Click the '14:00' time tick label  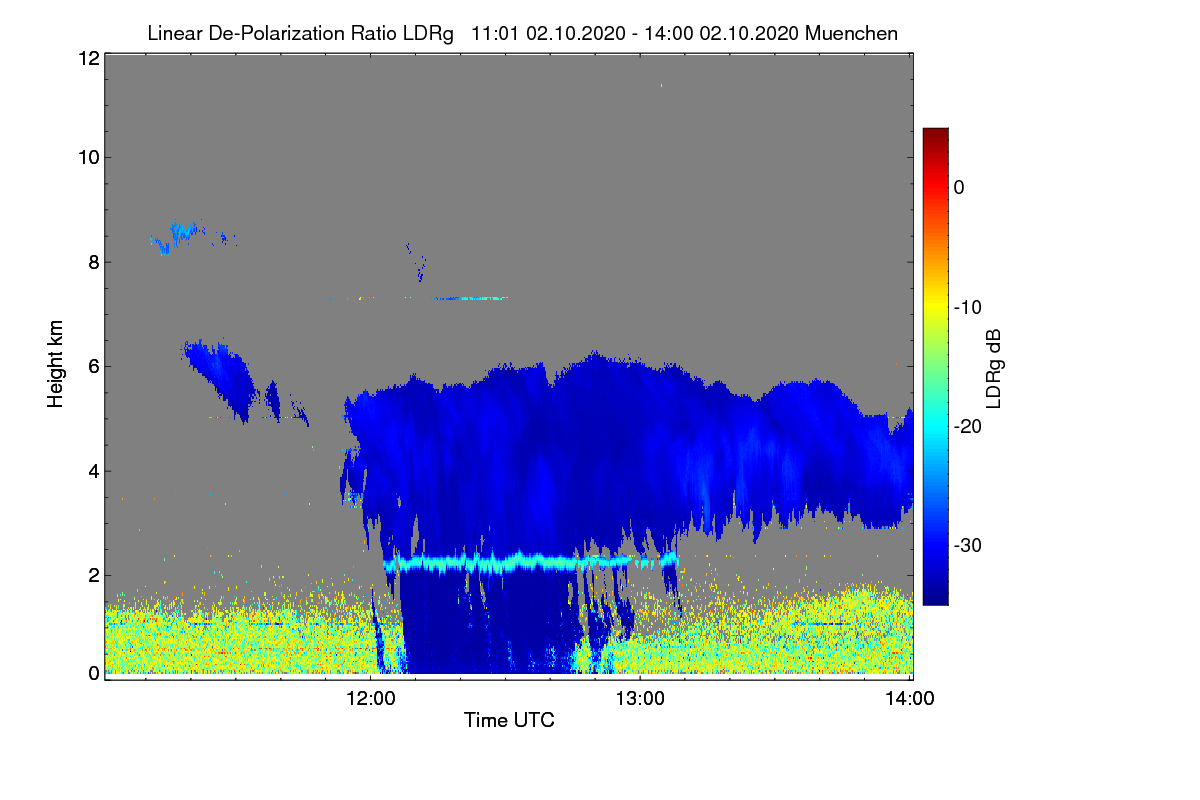tap(911, 698)
